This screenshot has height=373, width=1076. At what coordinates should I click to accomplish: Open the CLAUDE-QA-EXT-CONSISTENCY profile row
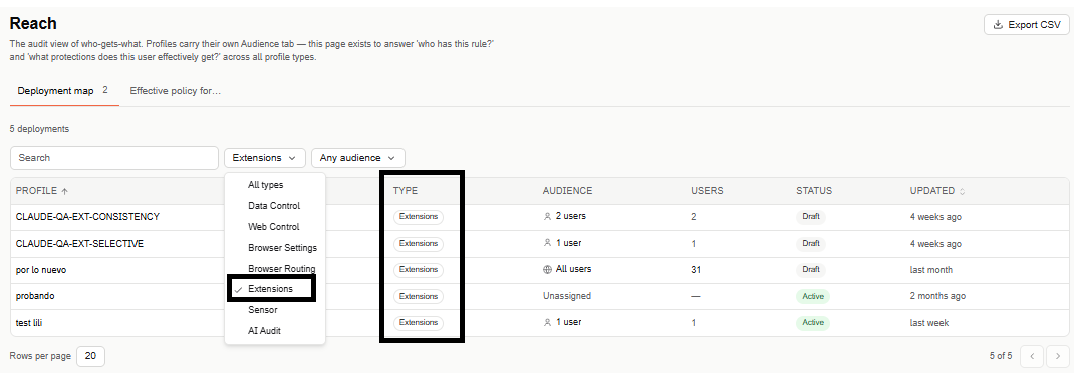88,217
